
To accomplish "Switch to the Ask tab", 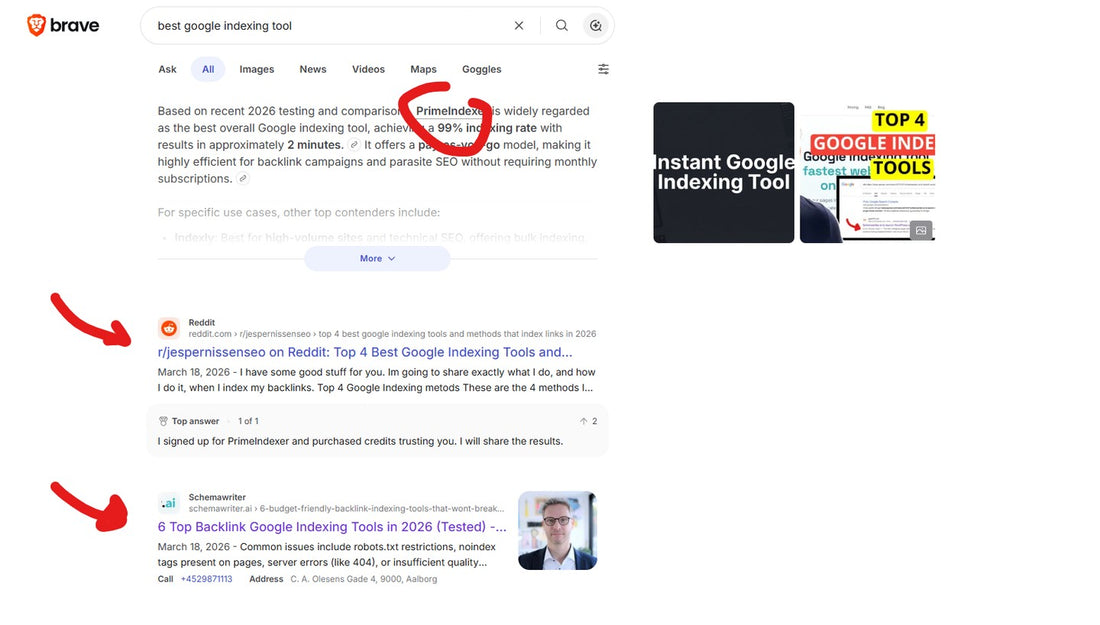I will point(167,69).
